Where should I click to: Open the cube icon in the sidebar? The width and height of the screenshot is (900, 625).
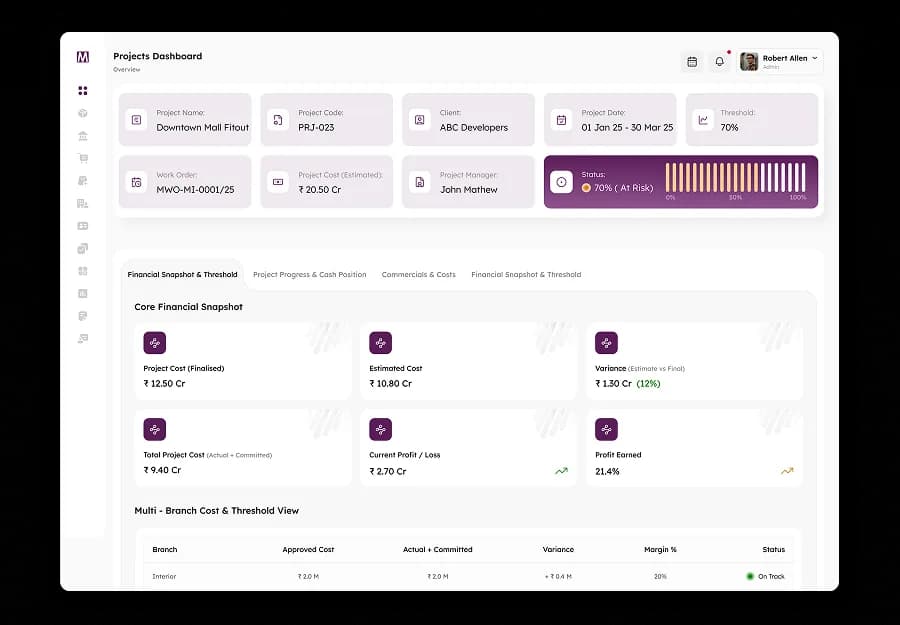[83, 113]
